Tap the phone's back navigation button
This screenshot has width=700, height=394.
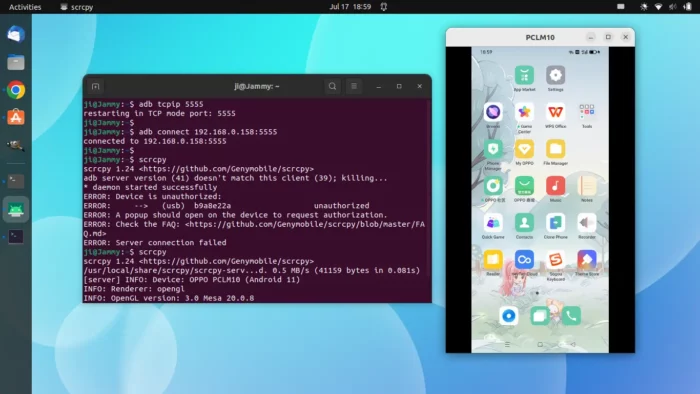pos(573,344)
